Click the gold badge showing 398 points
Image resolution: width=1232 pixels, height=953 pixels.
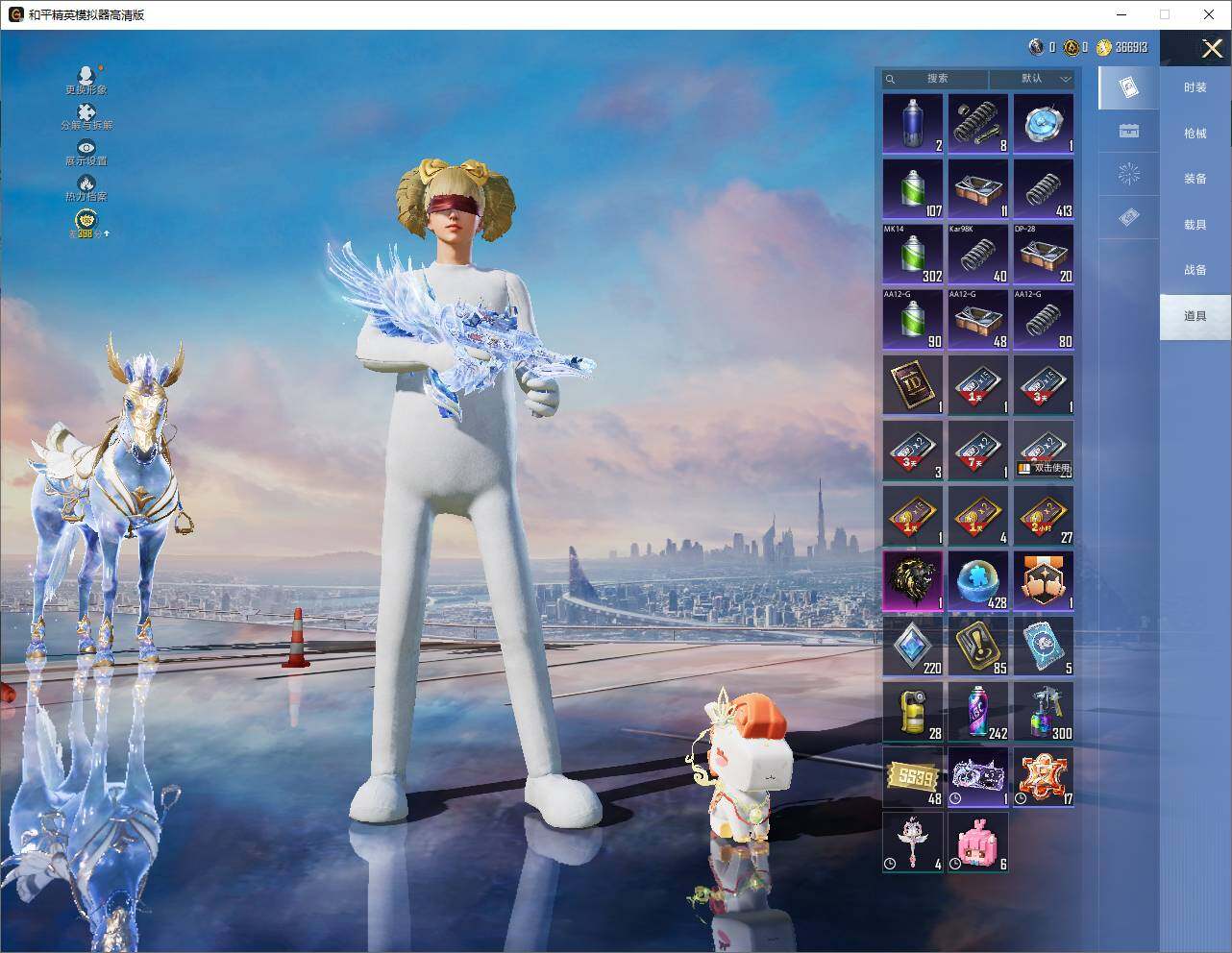[x=87, y=223]
